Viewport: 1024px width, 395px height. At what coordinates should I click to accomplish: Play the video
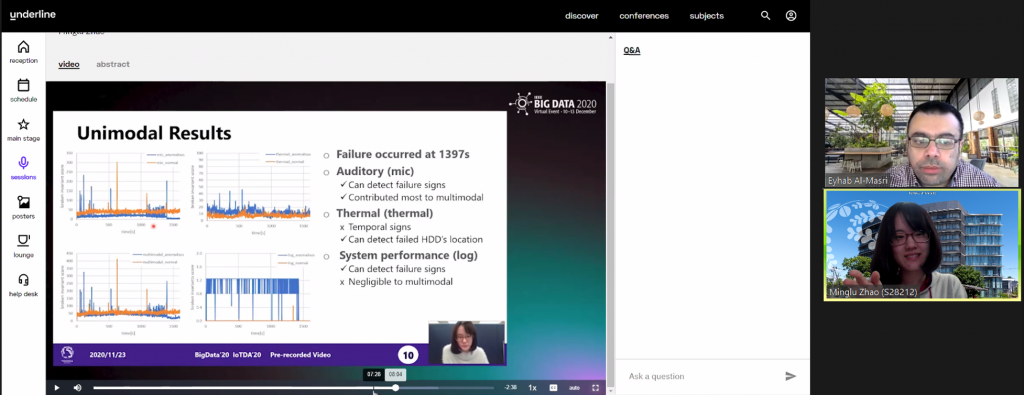click(57, 388)
